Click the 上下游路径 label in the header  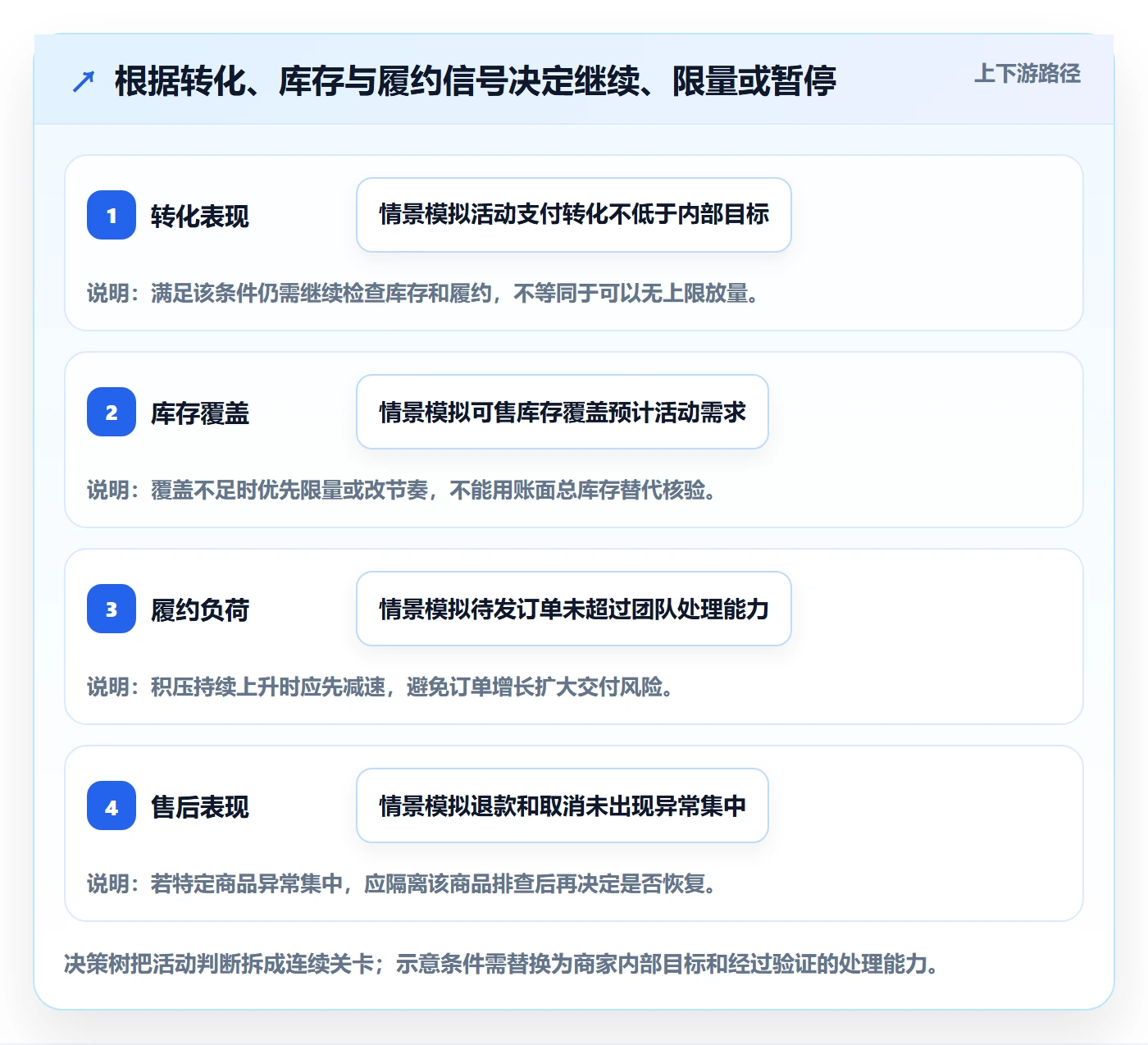(x=1027, y=74)
